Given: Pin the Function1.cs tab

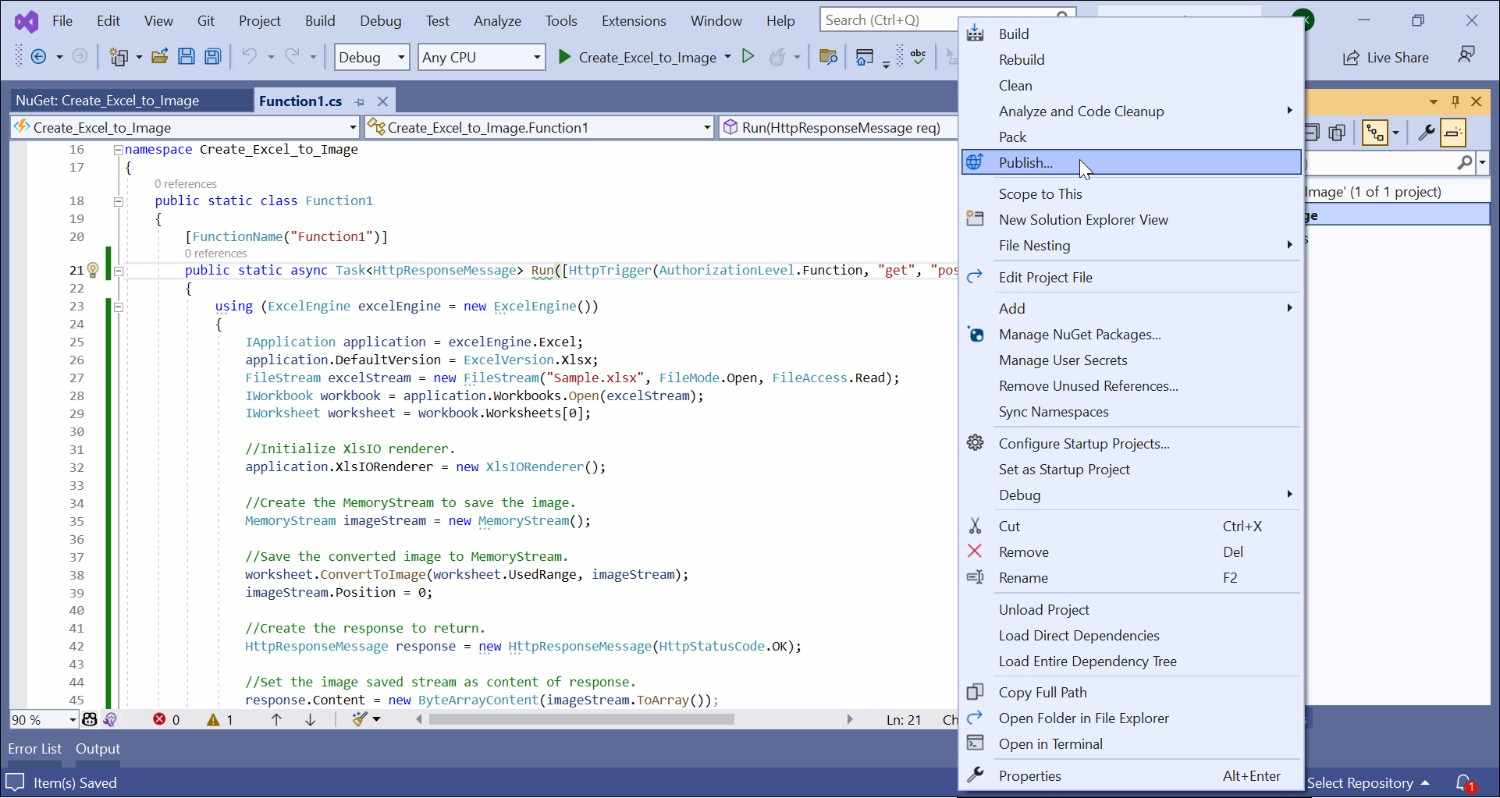Looking at the screenshot, I should click(x=360, y=101).
